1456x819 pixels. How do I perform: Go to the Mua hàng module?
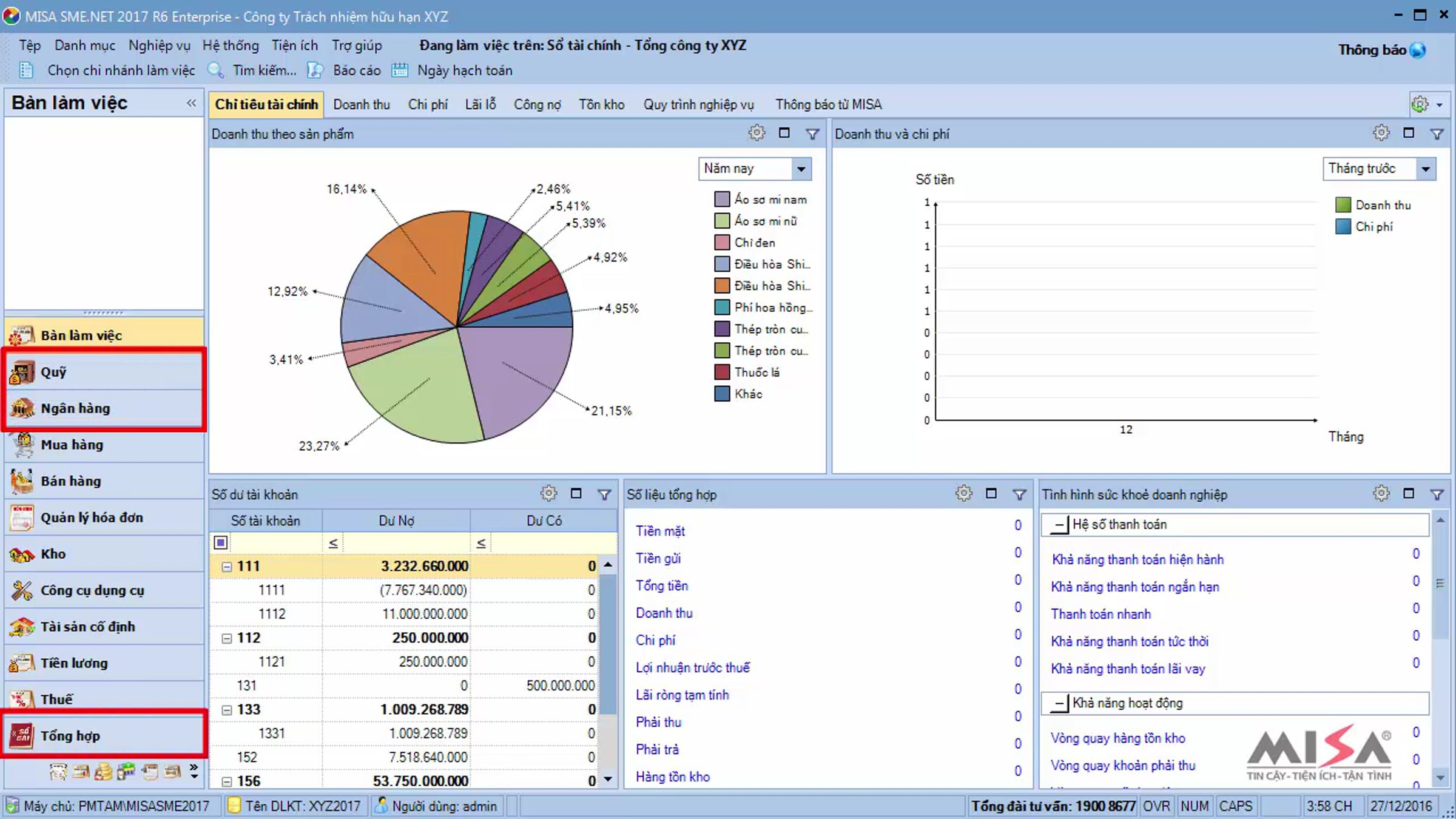pyautogui.click(x=104, y=445)
